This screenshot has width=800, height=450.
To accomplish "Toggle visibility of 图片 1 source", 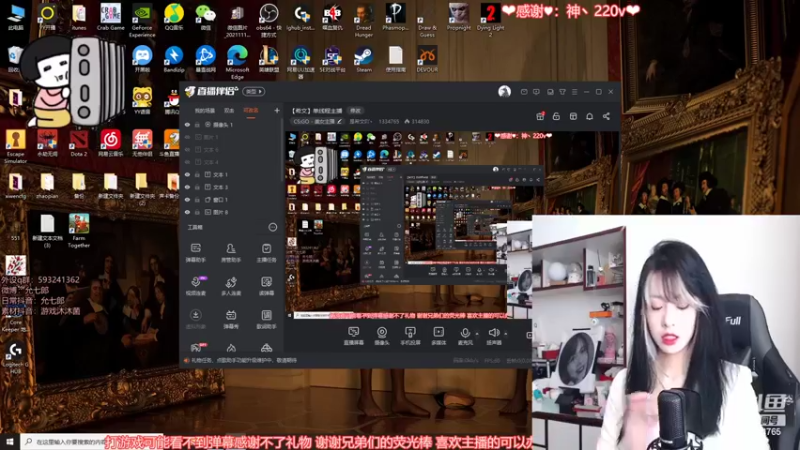I will tap(187, 137).
